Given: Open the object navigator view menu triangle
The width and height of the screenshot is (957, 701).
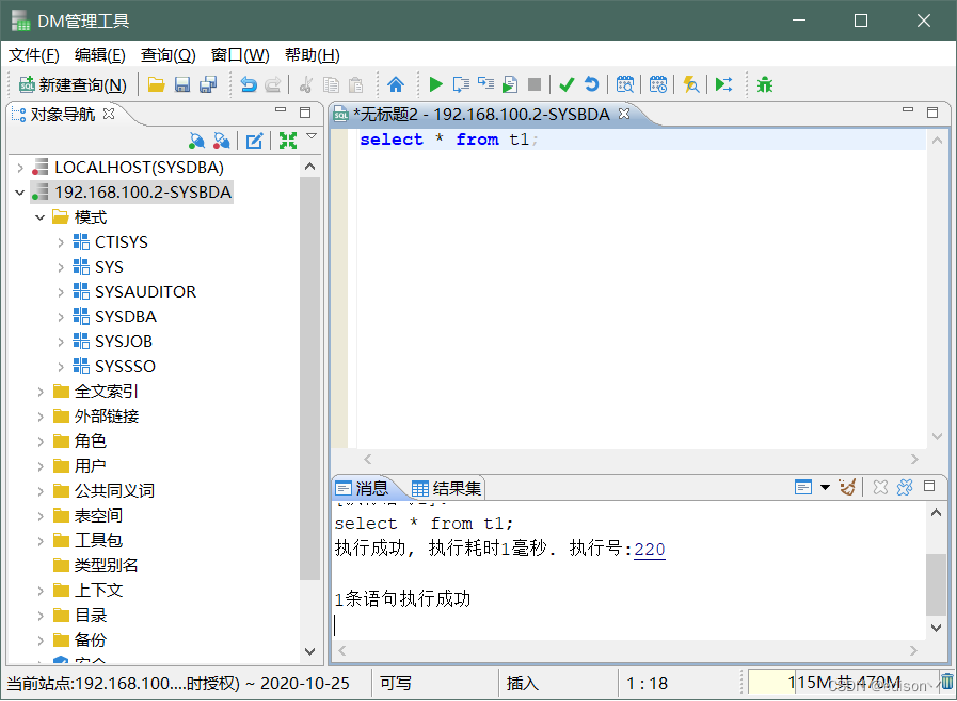Looking at the screenshot, I should (311, 136).
